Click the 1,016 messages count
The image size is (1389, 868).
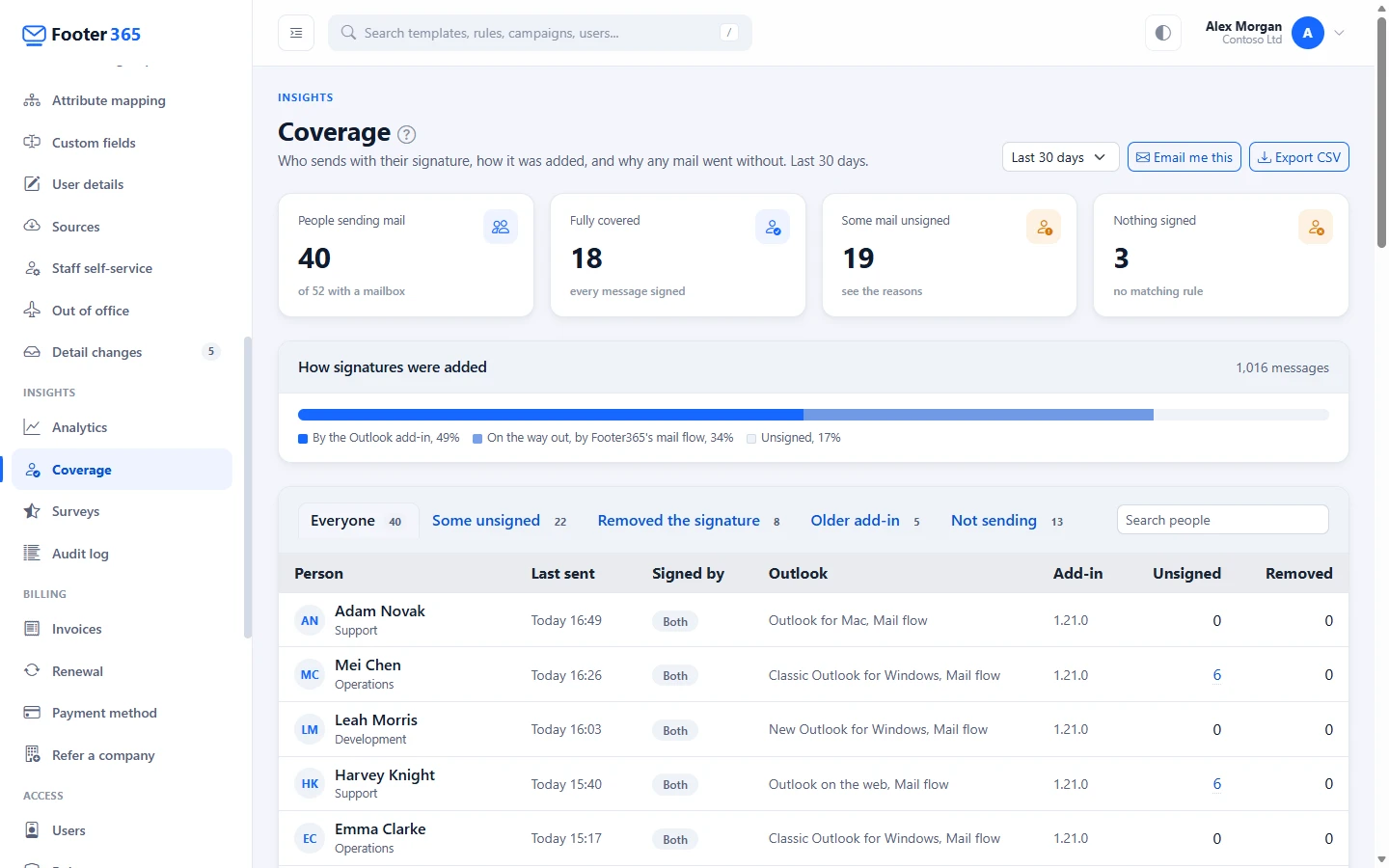1282,367
